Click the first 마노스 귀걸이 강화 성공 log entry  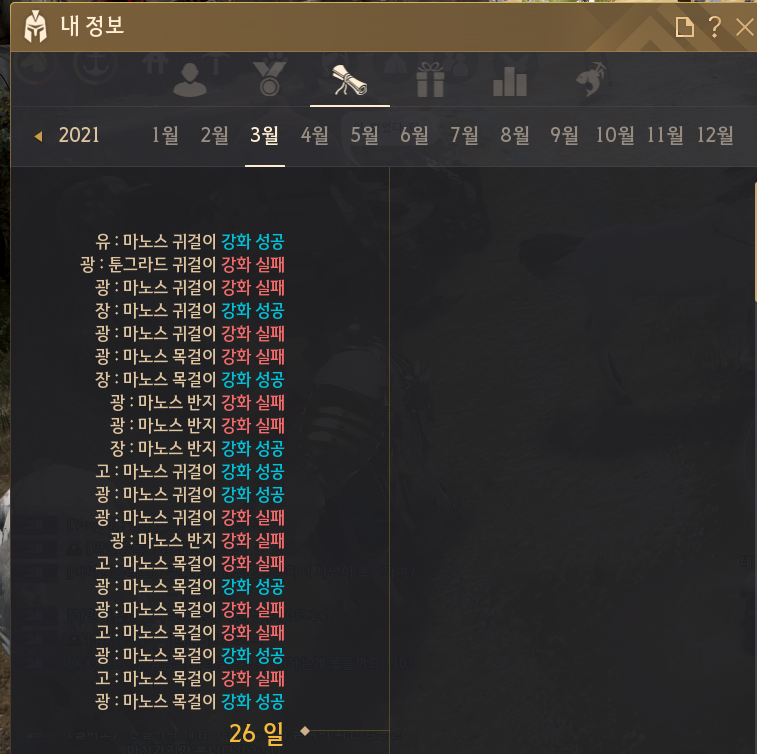click(x=189, y=241)
